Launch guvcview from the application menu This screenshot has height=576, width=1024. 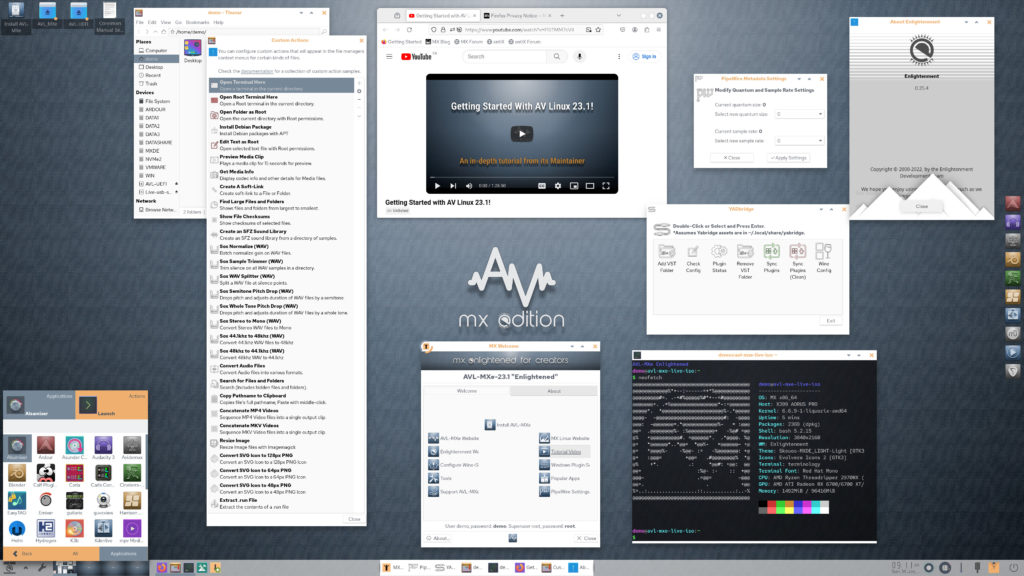103,504
